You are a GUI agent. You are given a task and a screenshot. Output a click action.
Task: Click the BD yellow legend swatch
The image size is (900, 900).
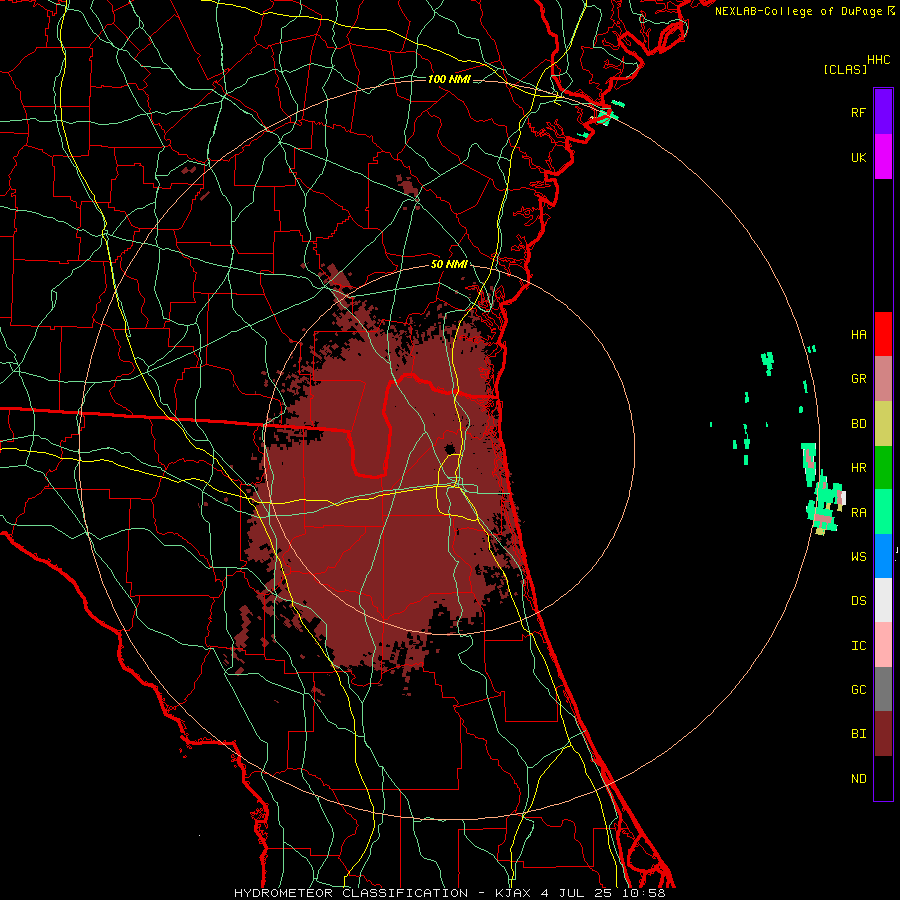[883, 424]
